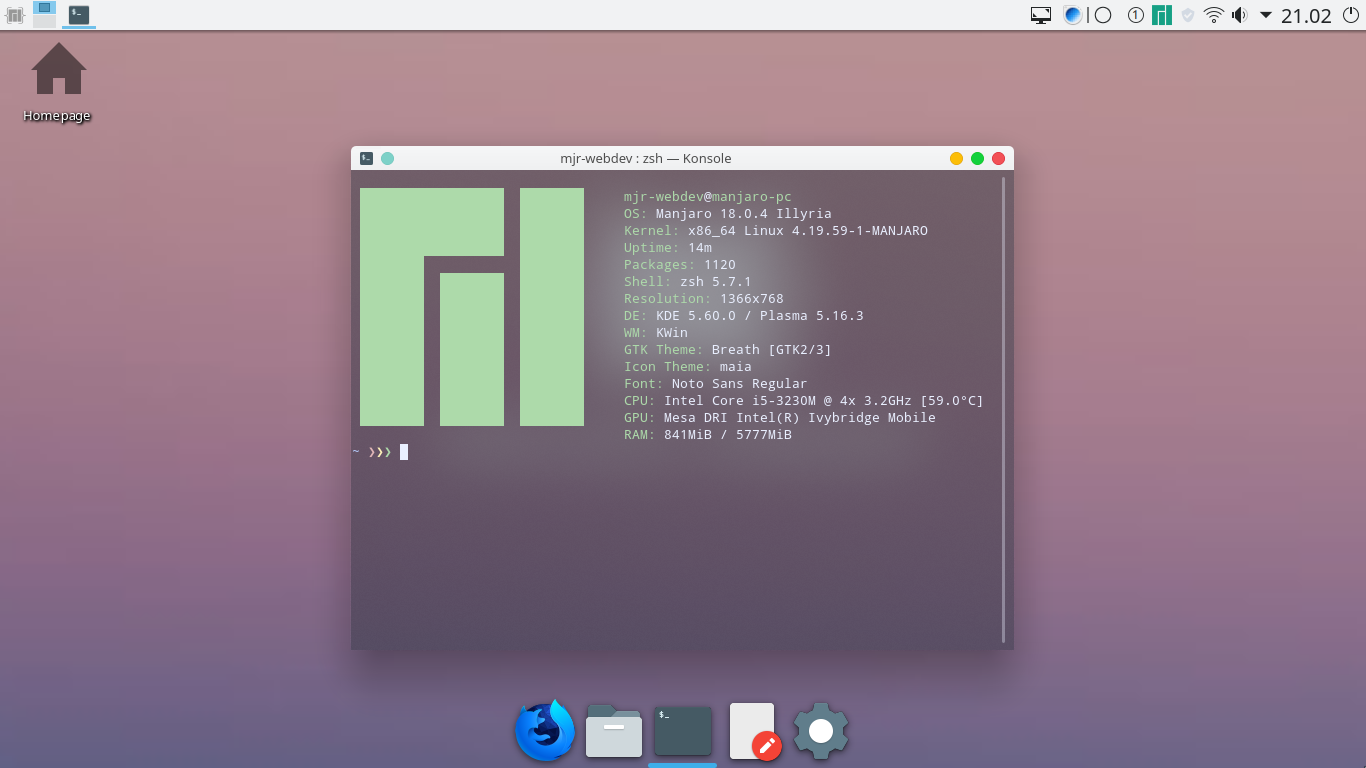Viewport: 1366px width, 768px height.
Task: Click the 'CPU: Intel Core i5-3230M' line
Action: click(x=804, y=401)
